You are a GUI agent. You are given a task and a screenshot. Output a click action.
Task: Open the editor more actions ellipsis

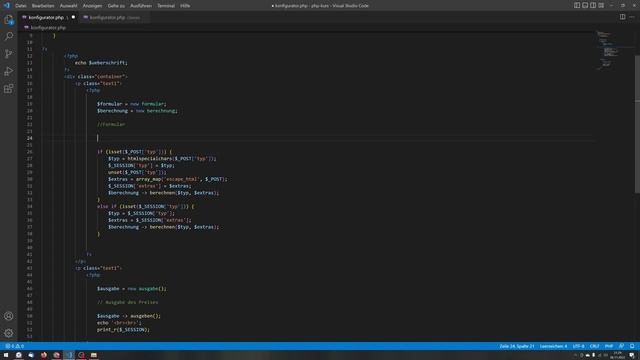[x=632, y=17]
